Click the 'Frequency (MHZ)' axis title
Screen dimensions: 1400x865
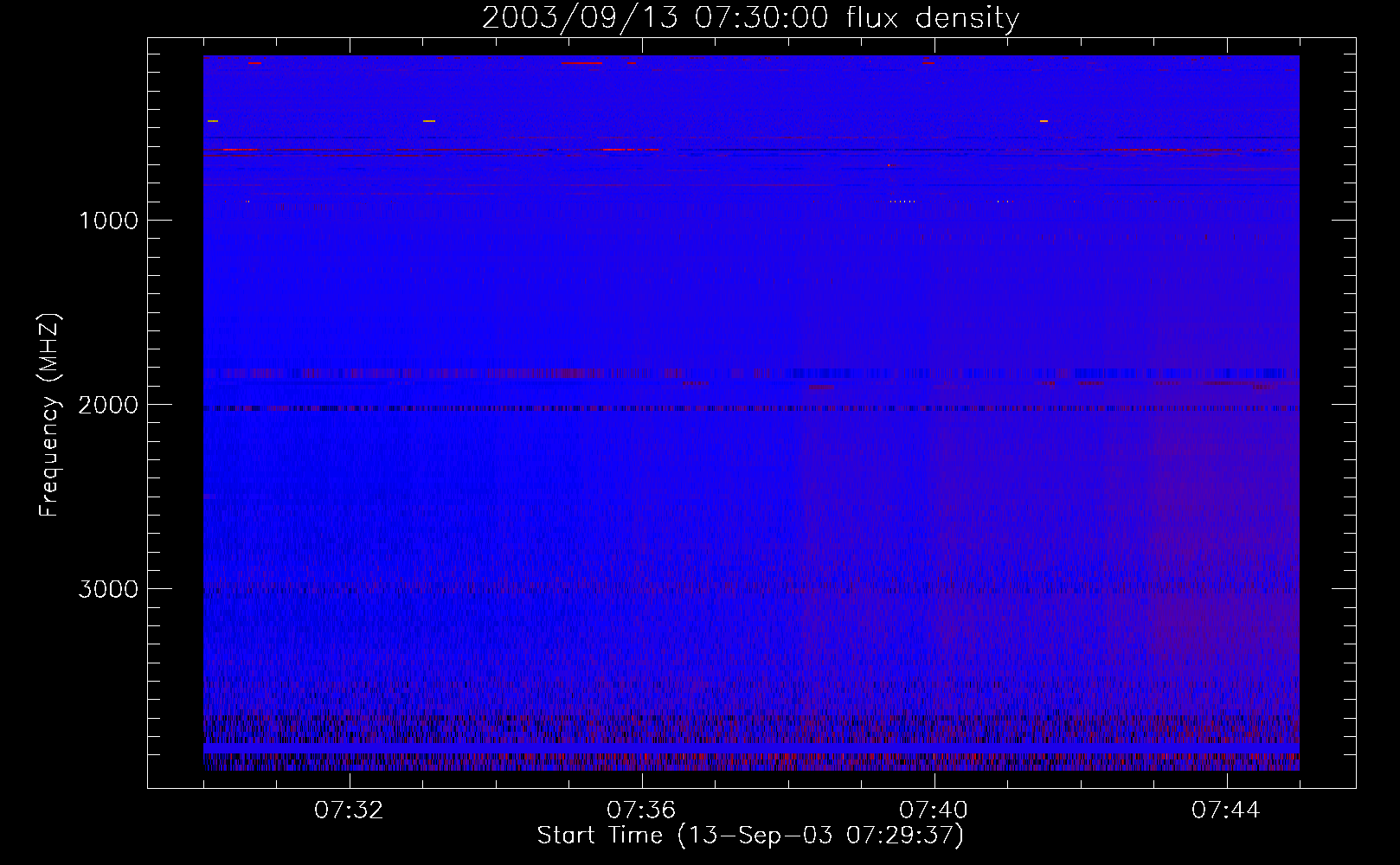pos(49,415)
